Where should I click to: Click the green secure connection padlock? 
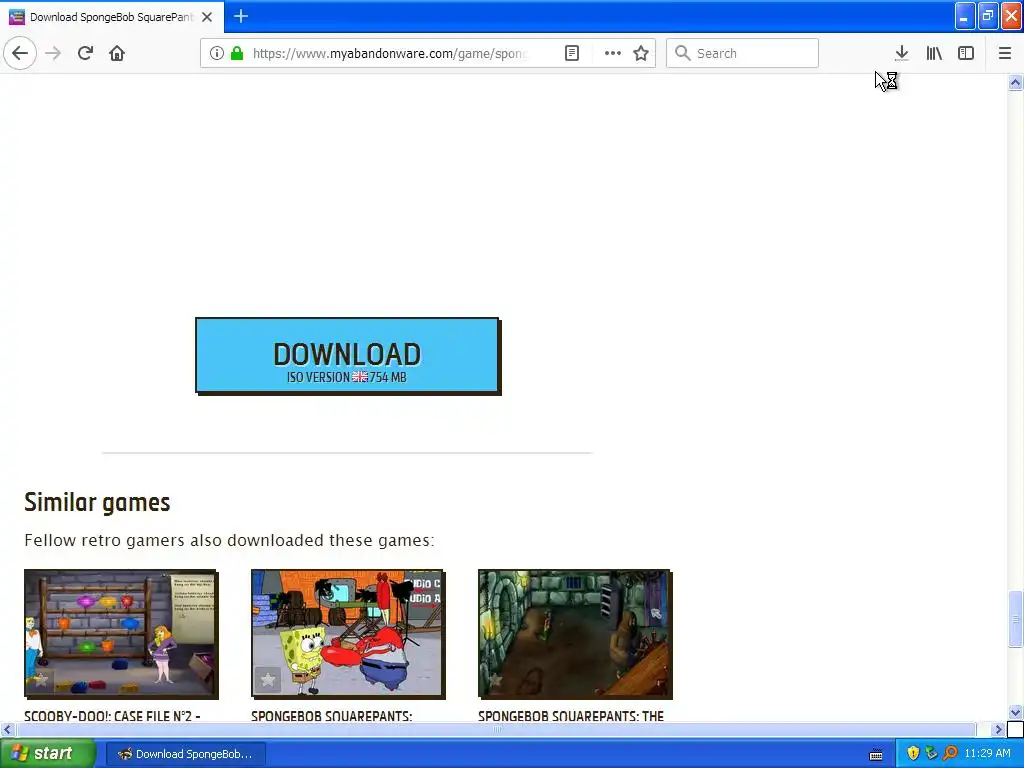tap(237, 53)
